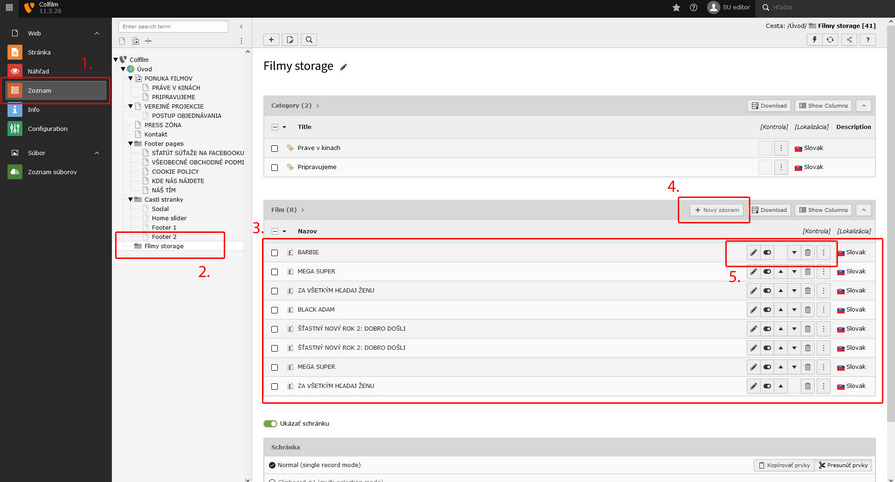Collapse the Colfilm root tree node
The width and height of the screenshot is (895, 482).
pos(116,59)
